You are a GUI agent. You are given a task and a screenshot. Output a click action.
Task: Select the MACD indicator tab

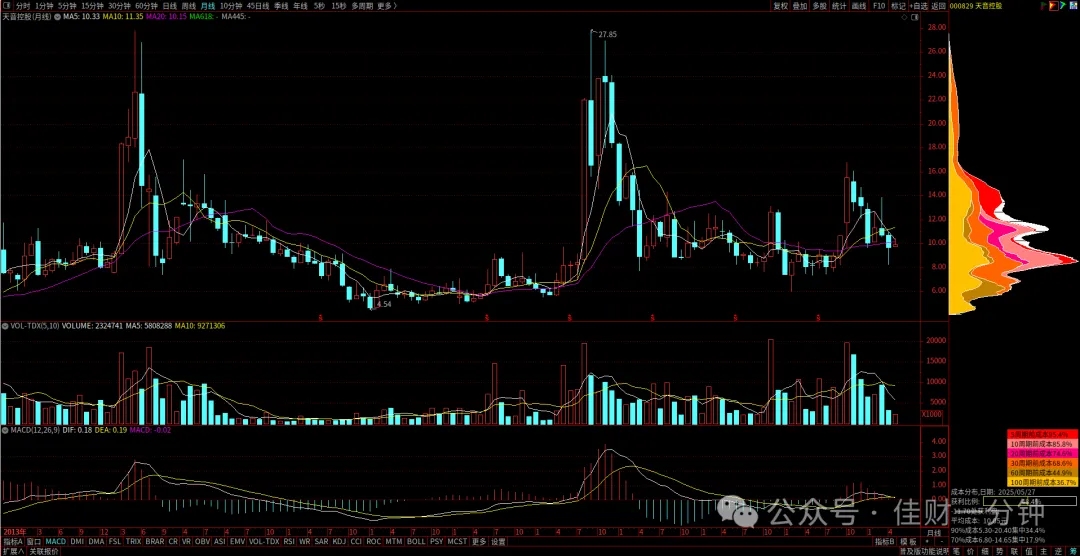(x=56, y=542)
